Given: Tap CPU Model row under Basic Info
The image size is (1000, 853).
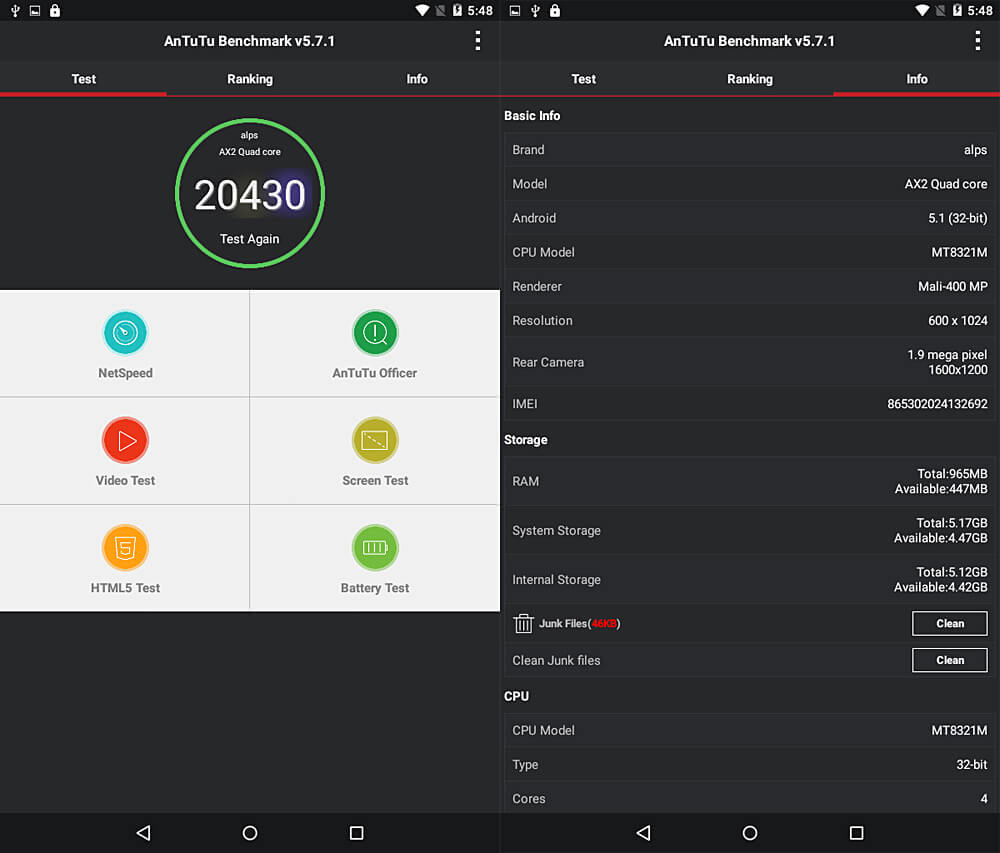Looking at the screenshot, I should click(750, 252).
